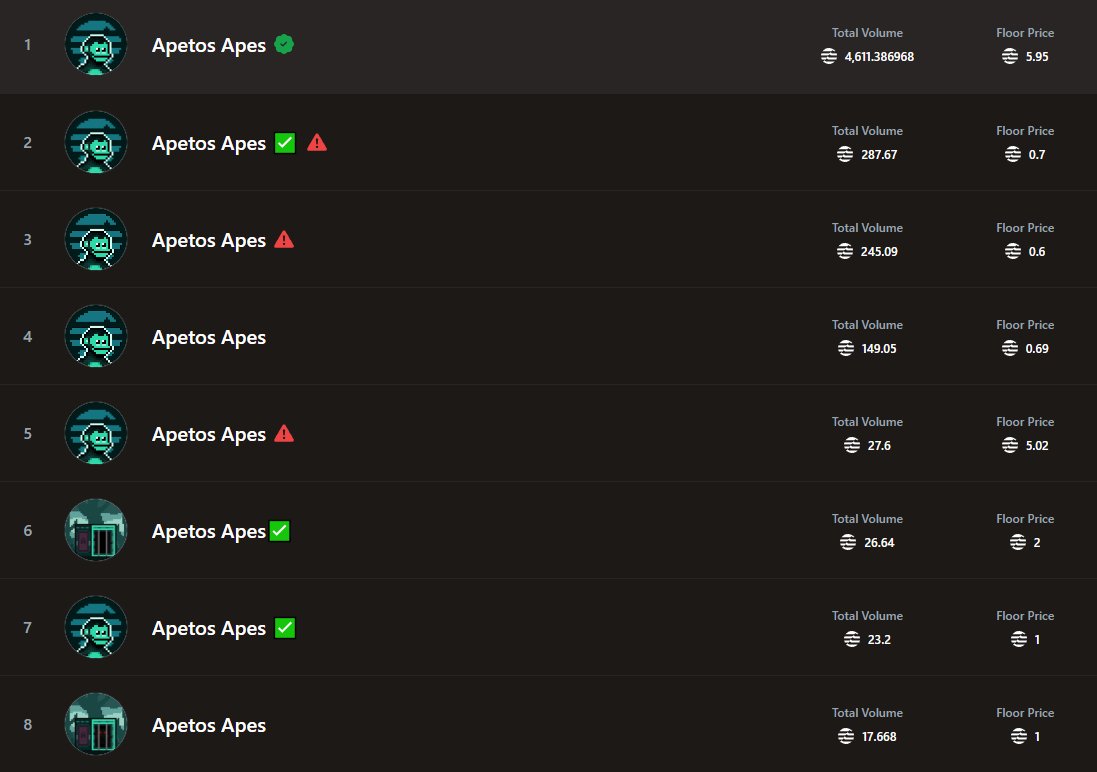Select the floor price value 0.69
This screenshot has width=1097, height=772.
(x=1037, y=349)
